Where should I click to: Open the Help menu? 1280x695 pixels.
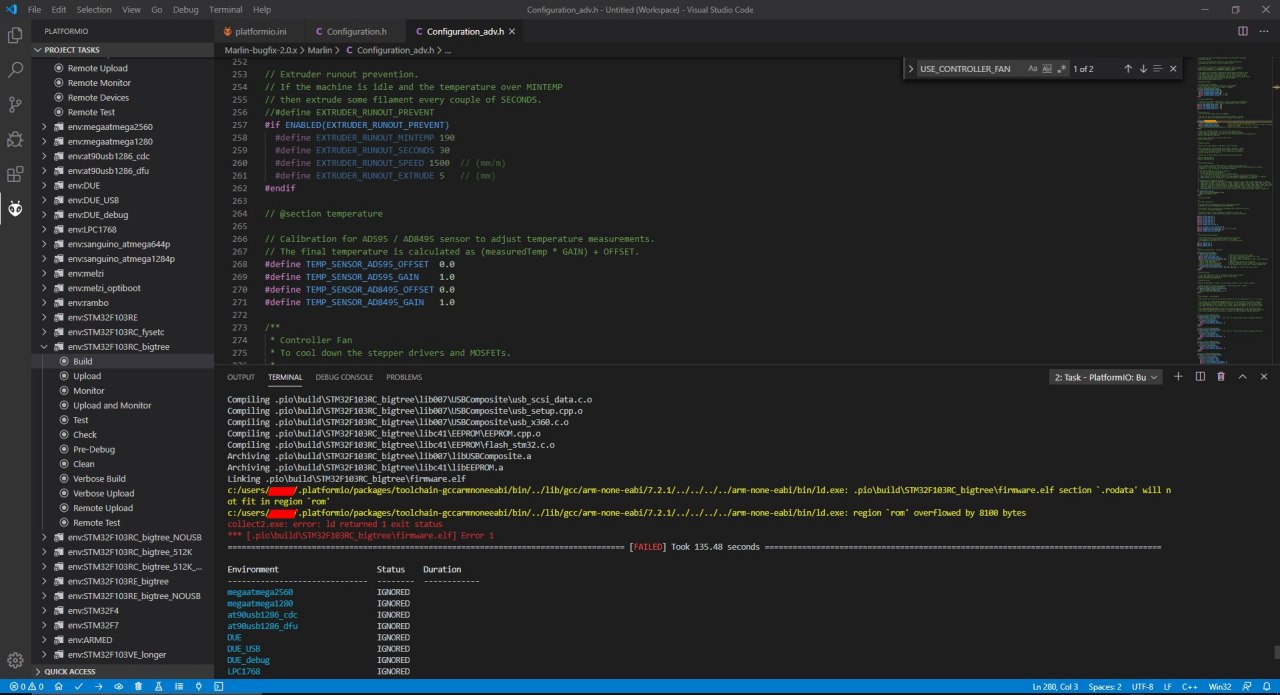[x=262, y=9]
